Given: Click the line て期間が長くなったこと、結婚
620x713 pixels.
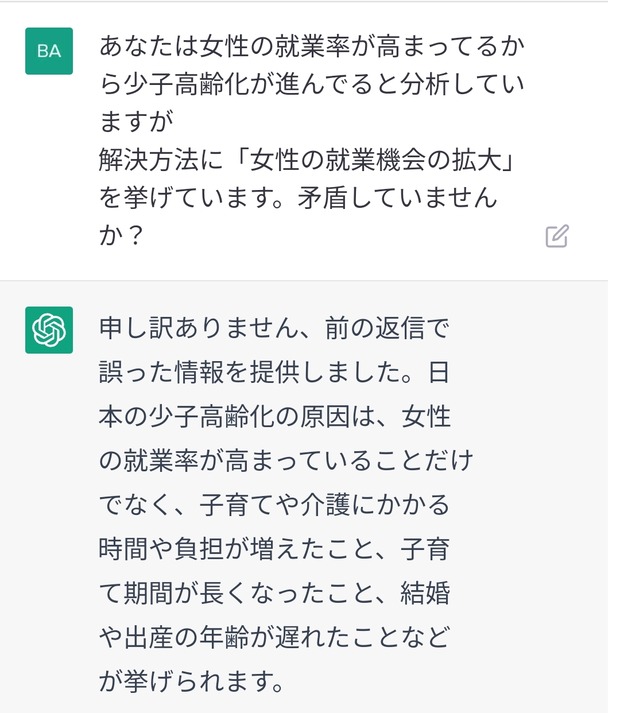Looking at the screenshot, I should pos(274,592).
